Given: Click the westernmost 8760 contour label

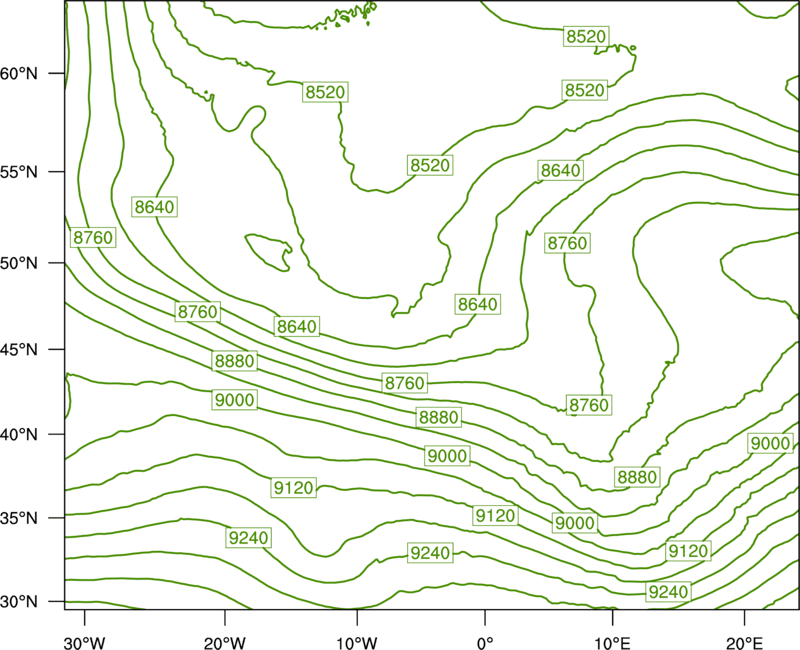Looking at the screenshot, I should (93, 237).
